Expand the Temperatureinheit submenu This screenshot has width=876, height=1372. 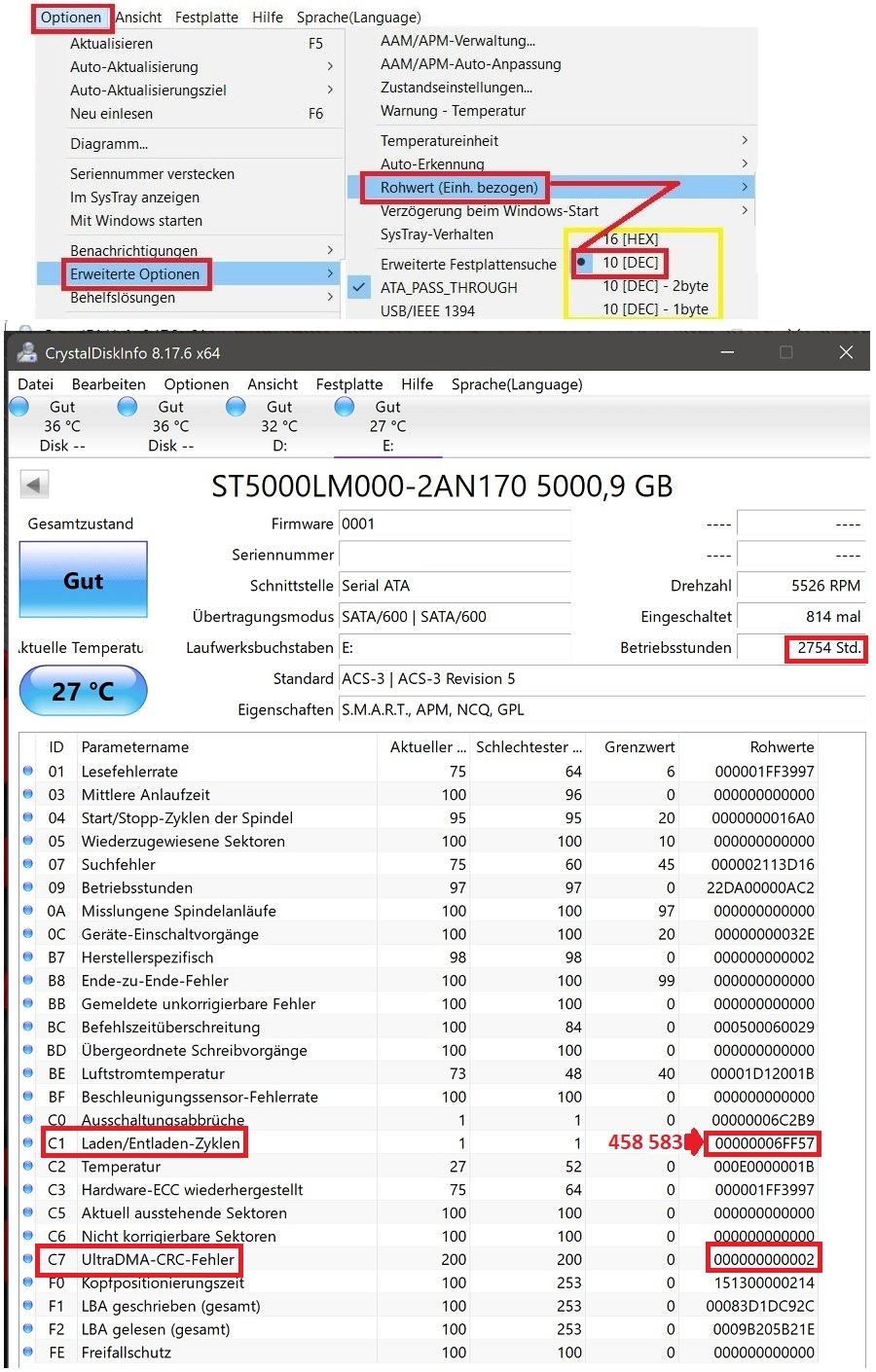(x=745, y=141)
